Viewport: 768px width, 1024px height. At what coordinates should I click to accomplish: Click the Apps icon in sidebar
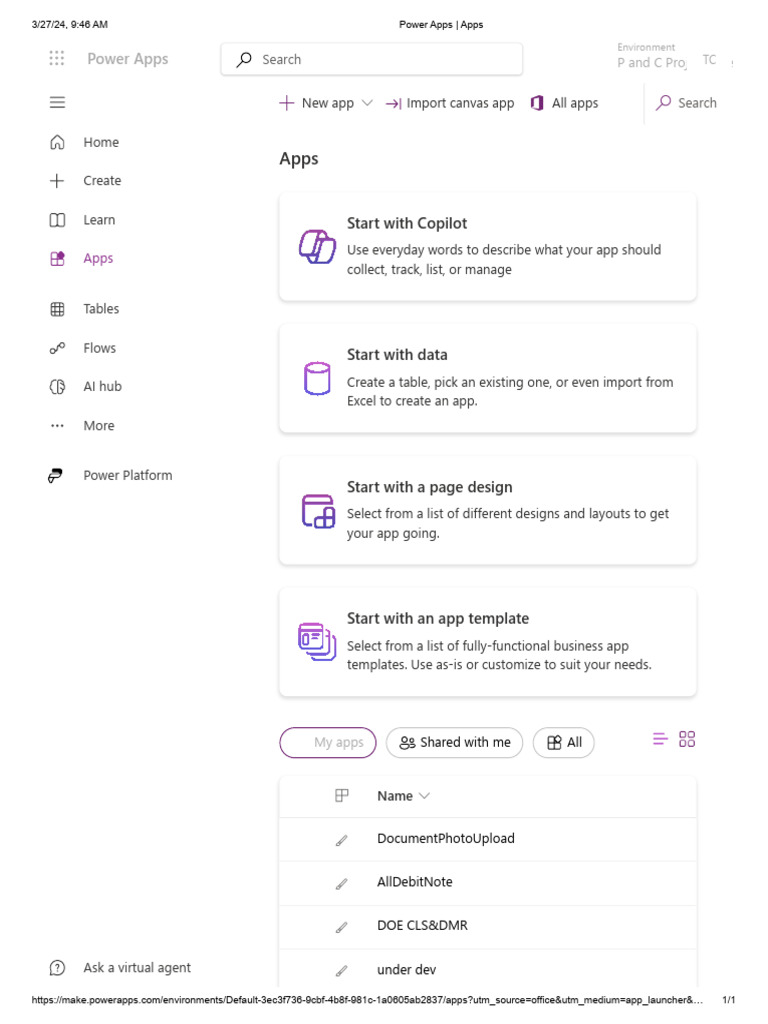tap(57, 259)
